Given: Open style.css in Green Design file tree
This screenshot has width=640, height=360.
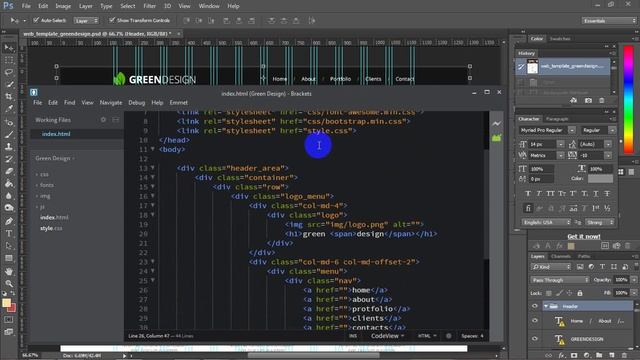Looking at the screenshot, I should [51, 228].
